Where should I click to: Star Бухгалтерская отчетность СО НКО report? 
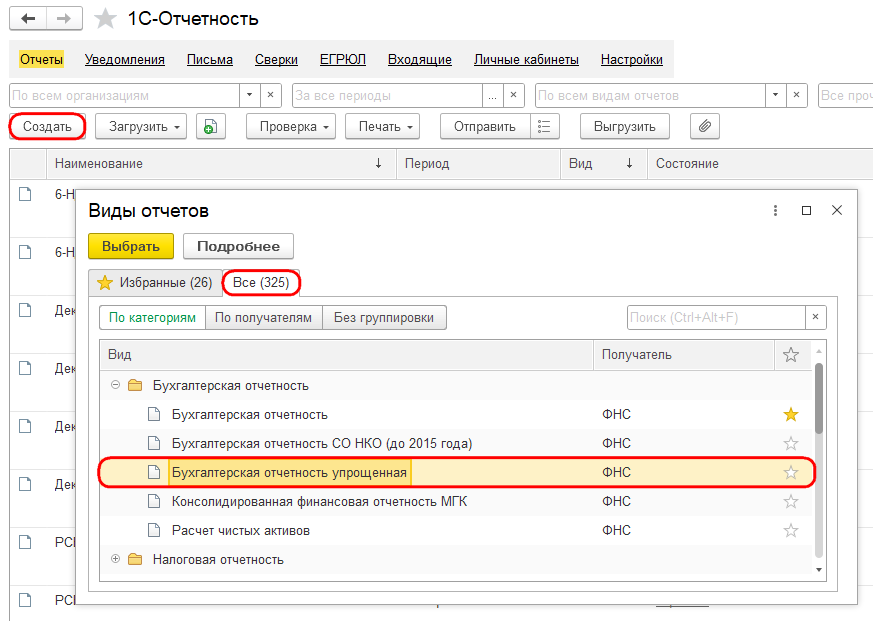pos(791,443)
